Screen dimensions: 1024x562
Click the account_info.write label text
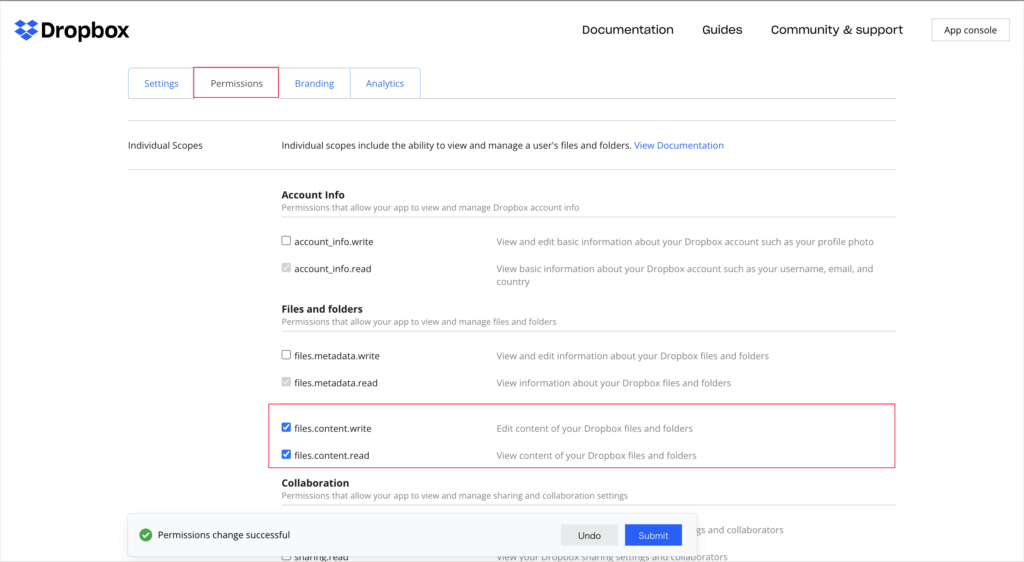(334, 242)
